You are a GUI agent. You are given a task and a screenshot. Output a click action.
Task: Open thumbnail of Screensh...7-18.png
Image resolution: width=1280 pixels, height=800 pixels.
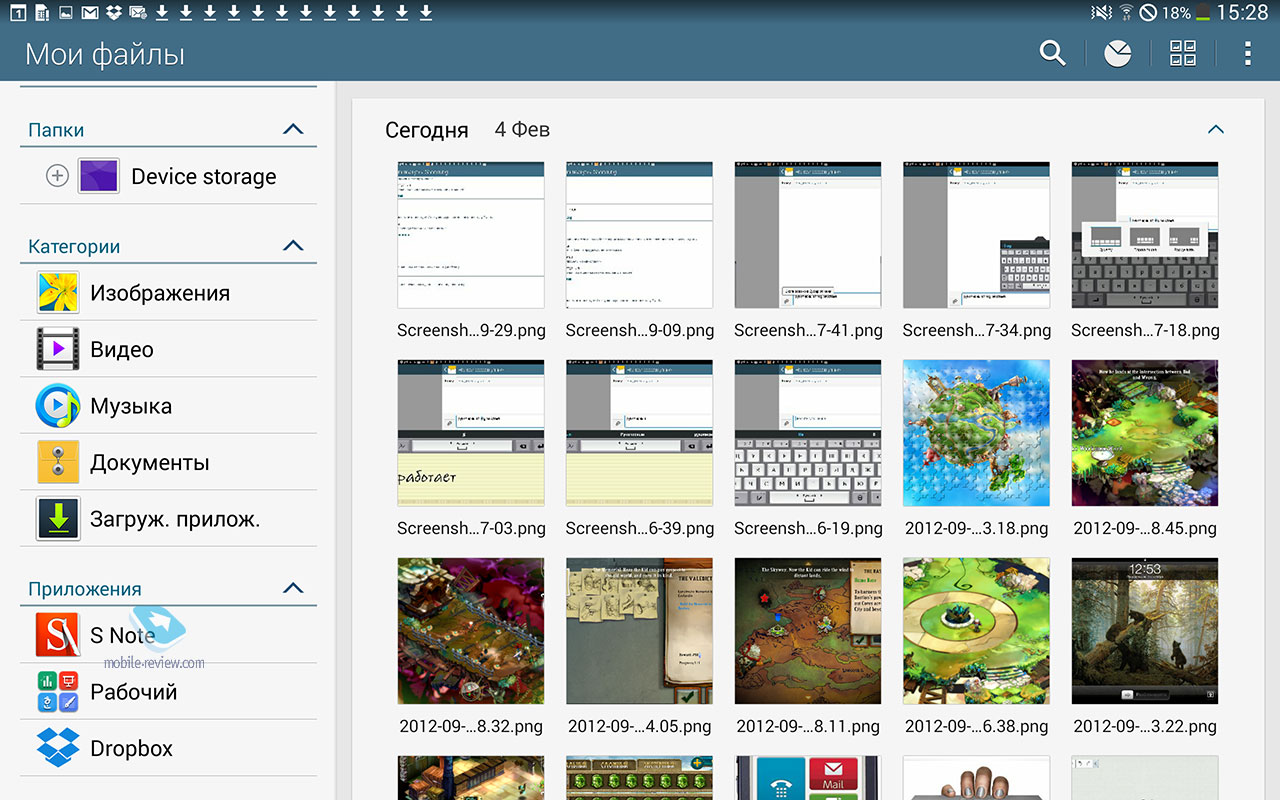pos(1145,235)
